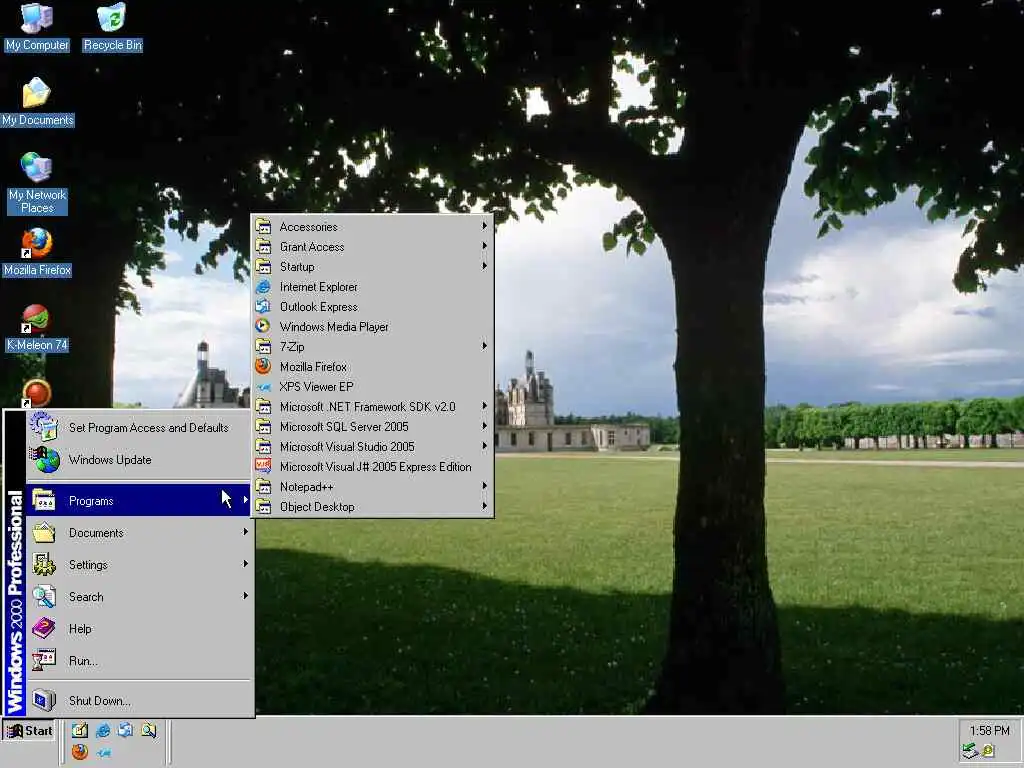Expand the 7-Zip submenu arrow
Viewport: 1024px width, 768px height.
485,346
